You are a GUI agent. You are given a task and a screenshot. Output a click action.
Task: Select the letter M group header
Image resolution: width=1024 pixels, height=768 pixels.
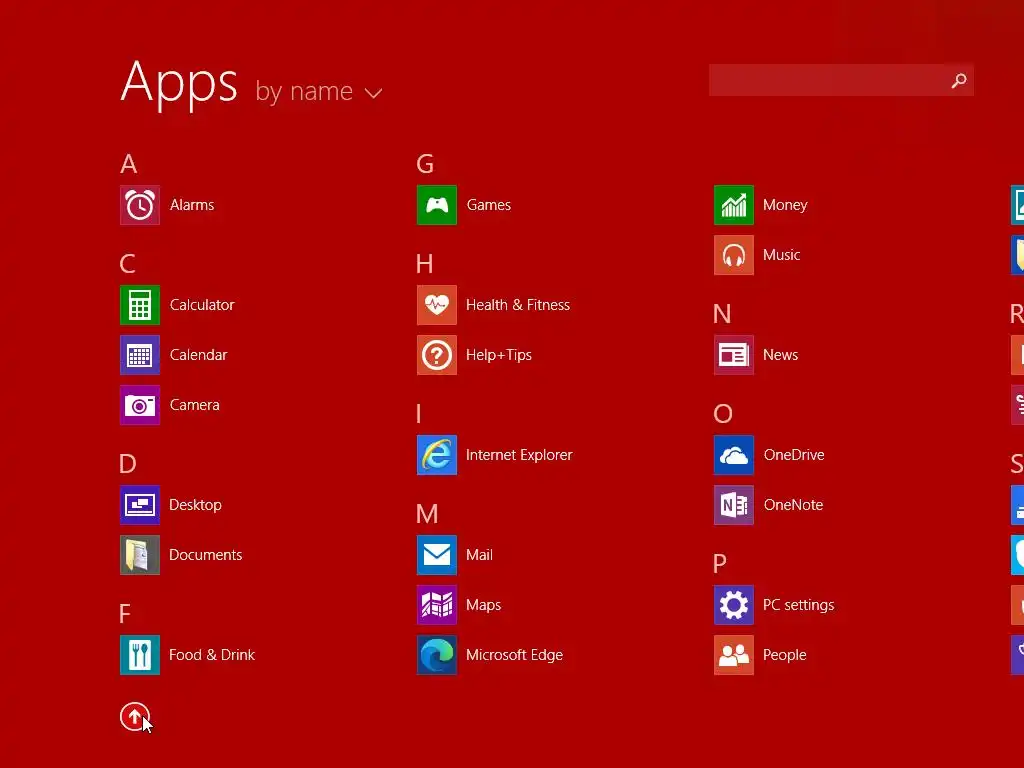[x=427, y=514]
